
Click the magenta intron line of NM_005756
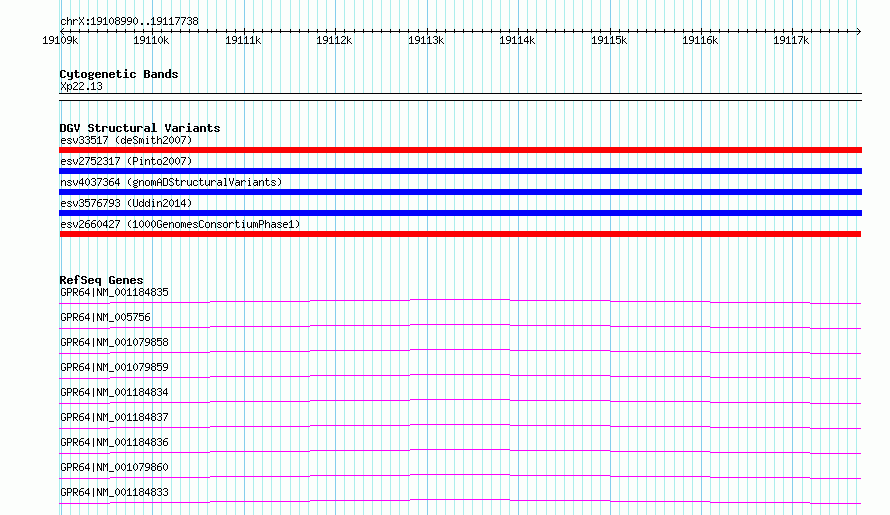pos(460,325)
